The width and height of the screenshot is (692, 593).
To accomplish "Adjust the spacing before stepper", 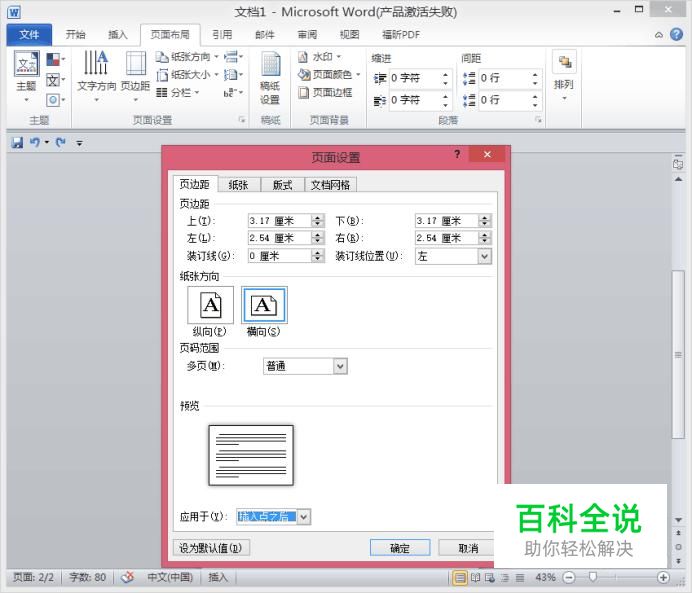I will tap(535, 78).
